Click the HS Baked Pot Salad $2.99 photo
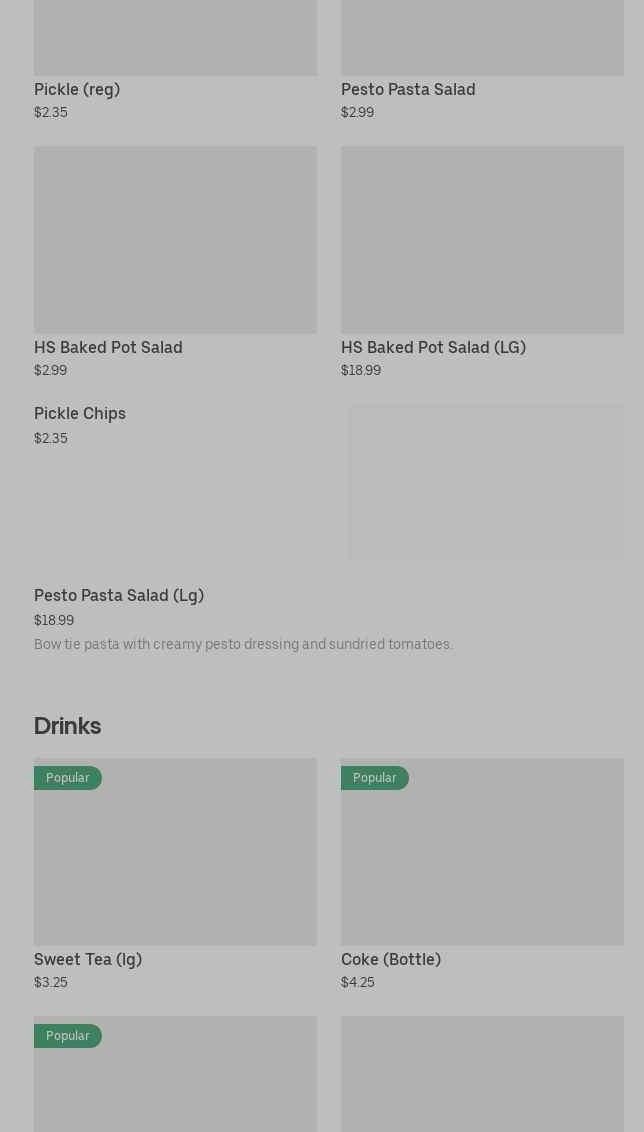The image size is (644, 1132). tap(175, 240)
